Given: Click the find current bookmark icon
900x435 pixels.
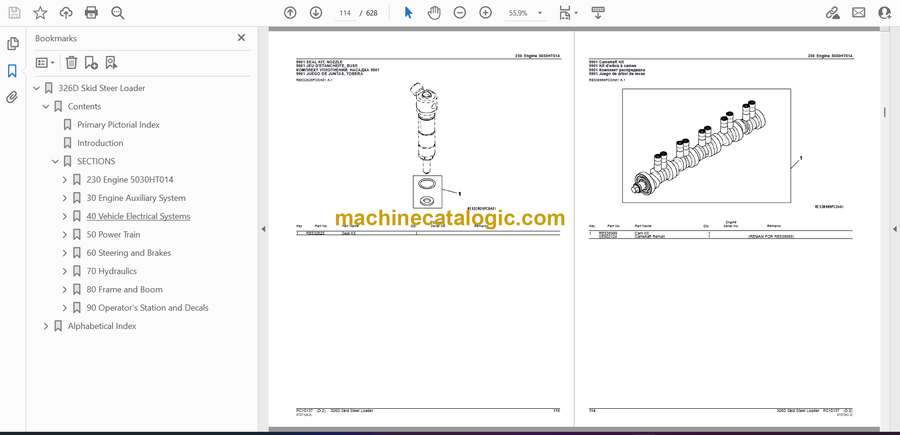Looking at the screenshot, I should 111,63.
